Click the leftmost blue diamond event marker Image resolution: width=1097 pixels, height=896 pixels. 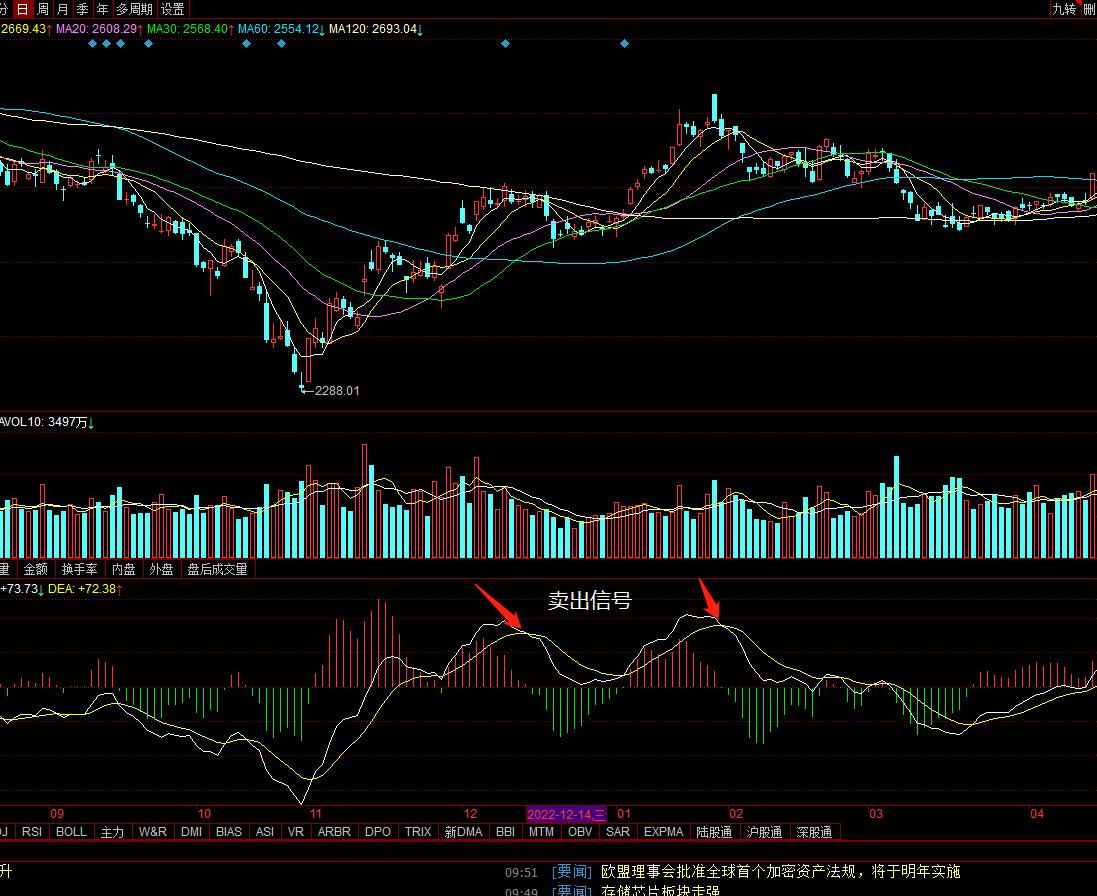point(93,44)
